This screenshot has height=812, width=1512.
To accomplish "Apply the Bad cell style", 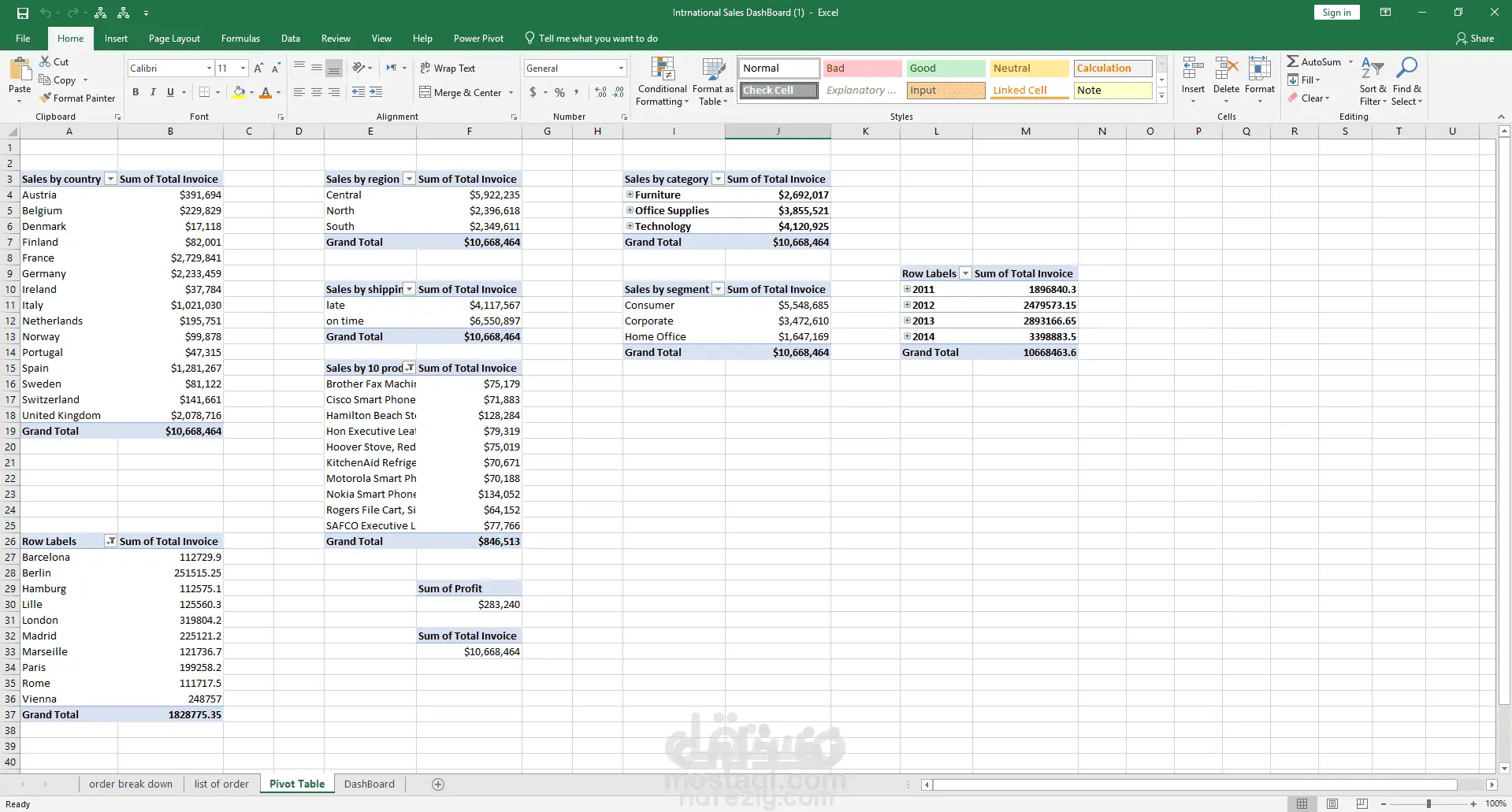I will (862, 69).
